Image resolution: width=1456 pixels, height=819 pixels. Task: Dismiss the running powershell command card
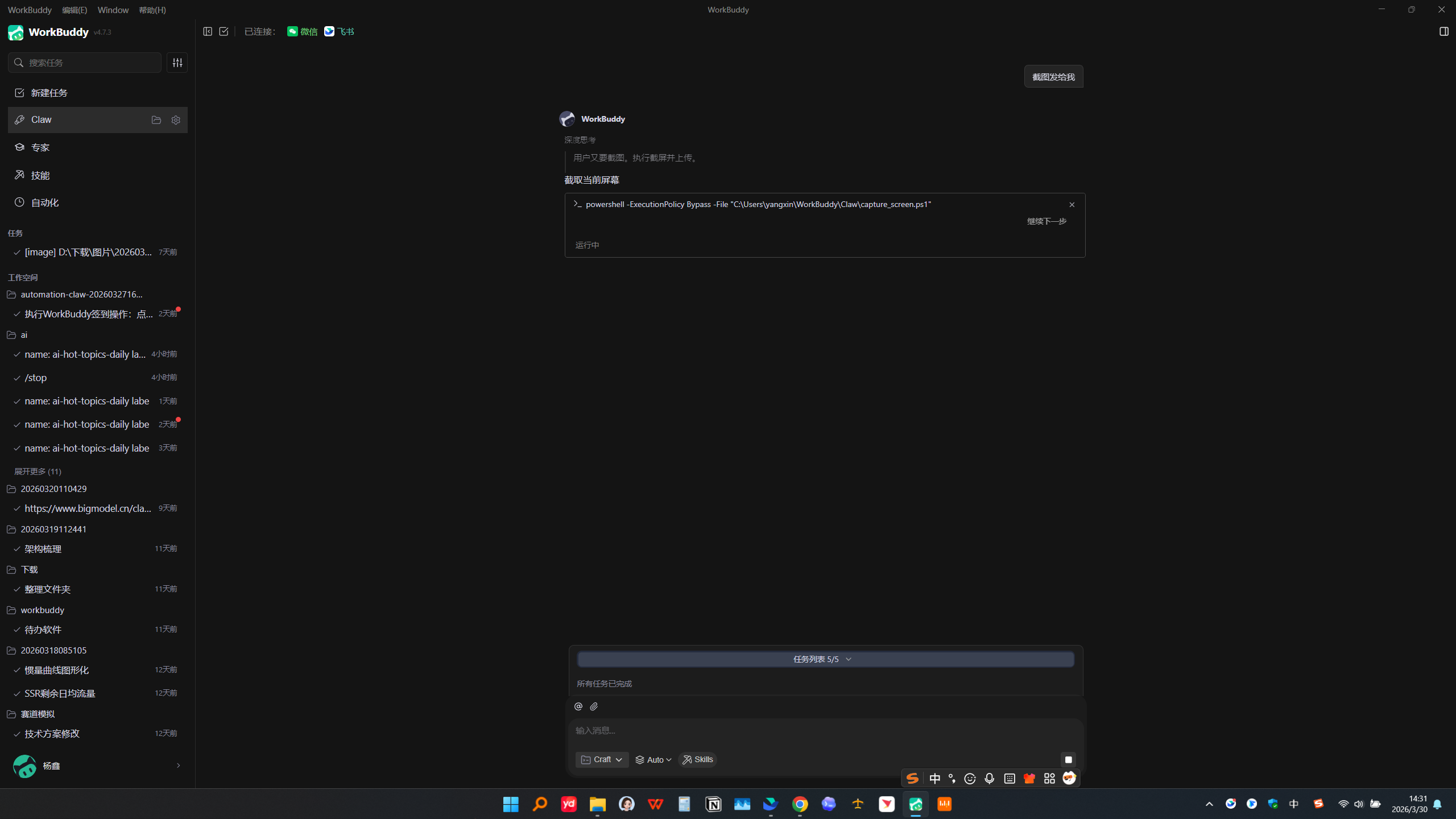[x=1072, y=205]
